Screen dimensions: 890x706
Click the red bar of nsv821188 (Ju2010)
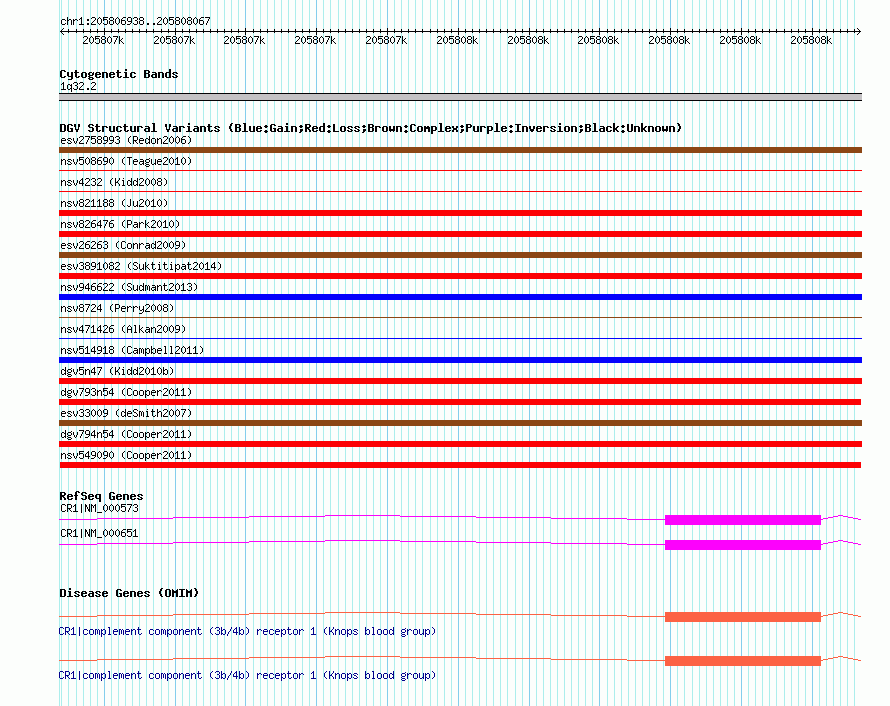(x=460, y=213)
